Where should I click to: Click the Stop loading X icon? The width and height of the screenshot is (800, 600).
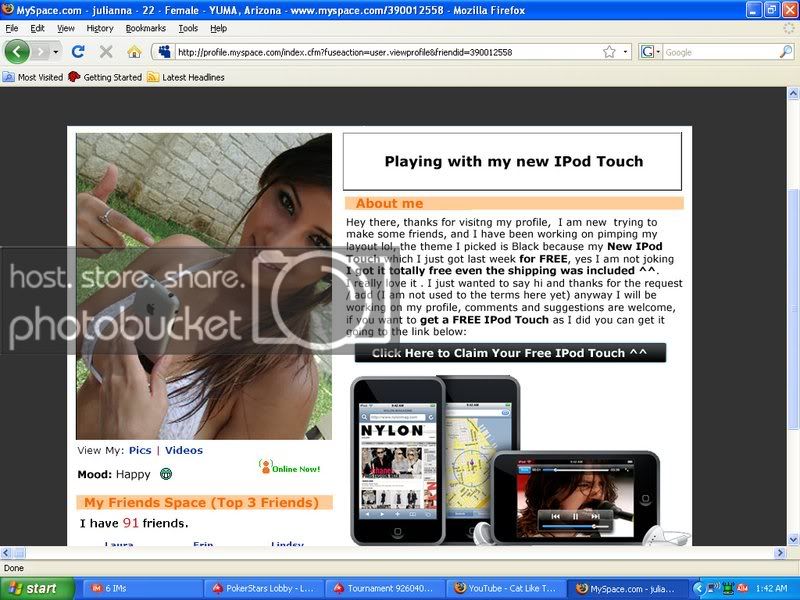point(106,52)
